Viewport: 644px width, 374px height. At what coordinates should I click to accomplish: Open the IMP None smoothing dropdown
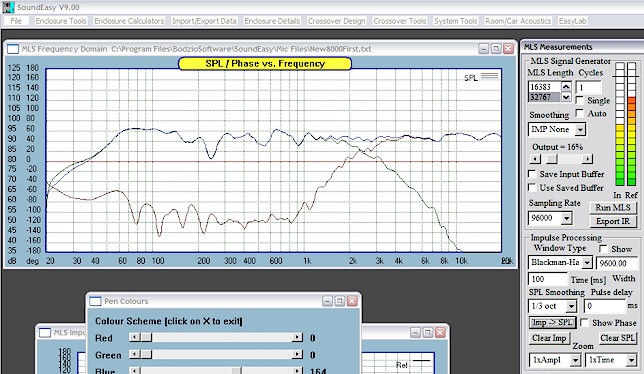click(x=580, y=130)
